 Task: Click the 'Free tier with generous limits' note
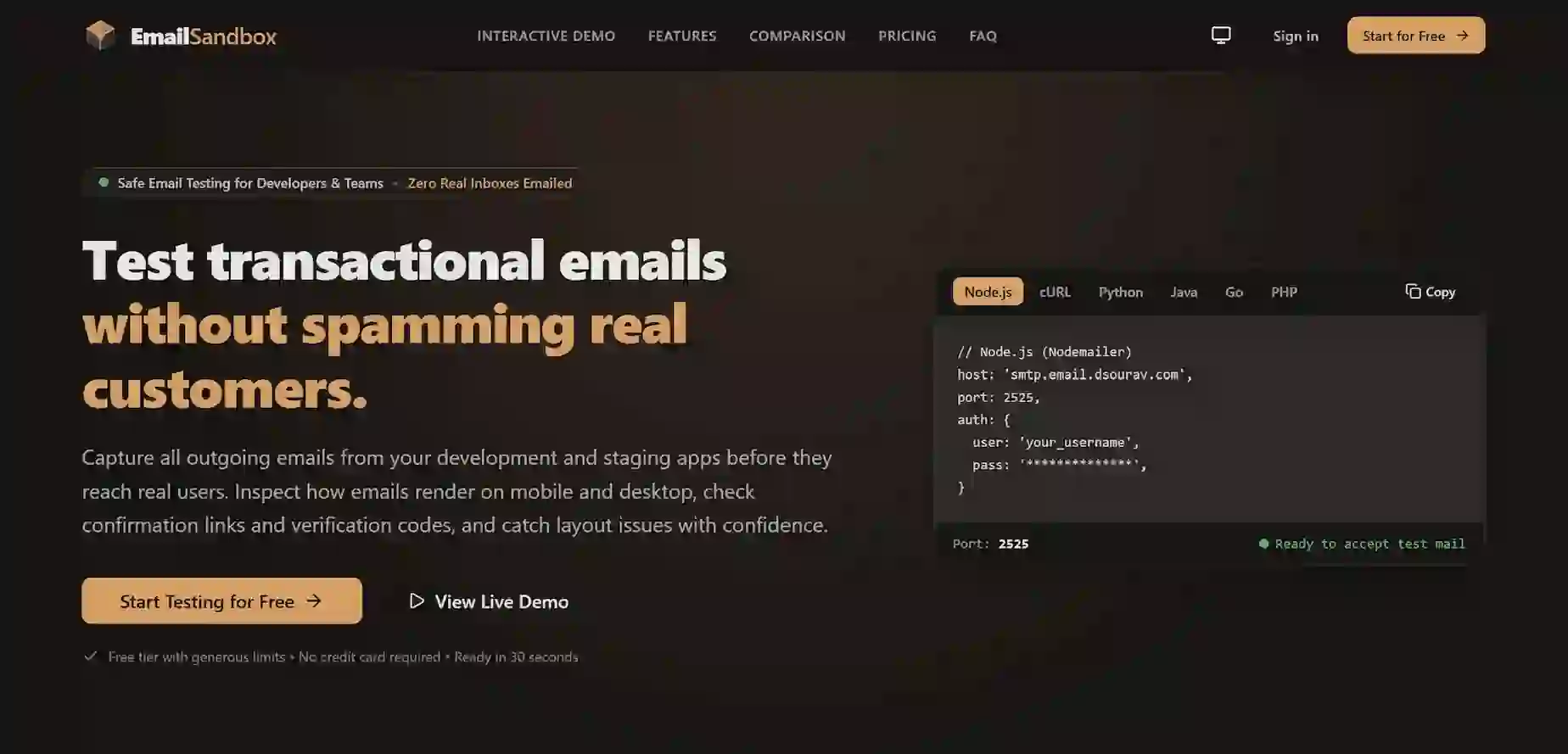(x=197, y=657)
